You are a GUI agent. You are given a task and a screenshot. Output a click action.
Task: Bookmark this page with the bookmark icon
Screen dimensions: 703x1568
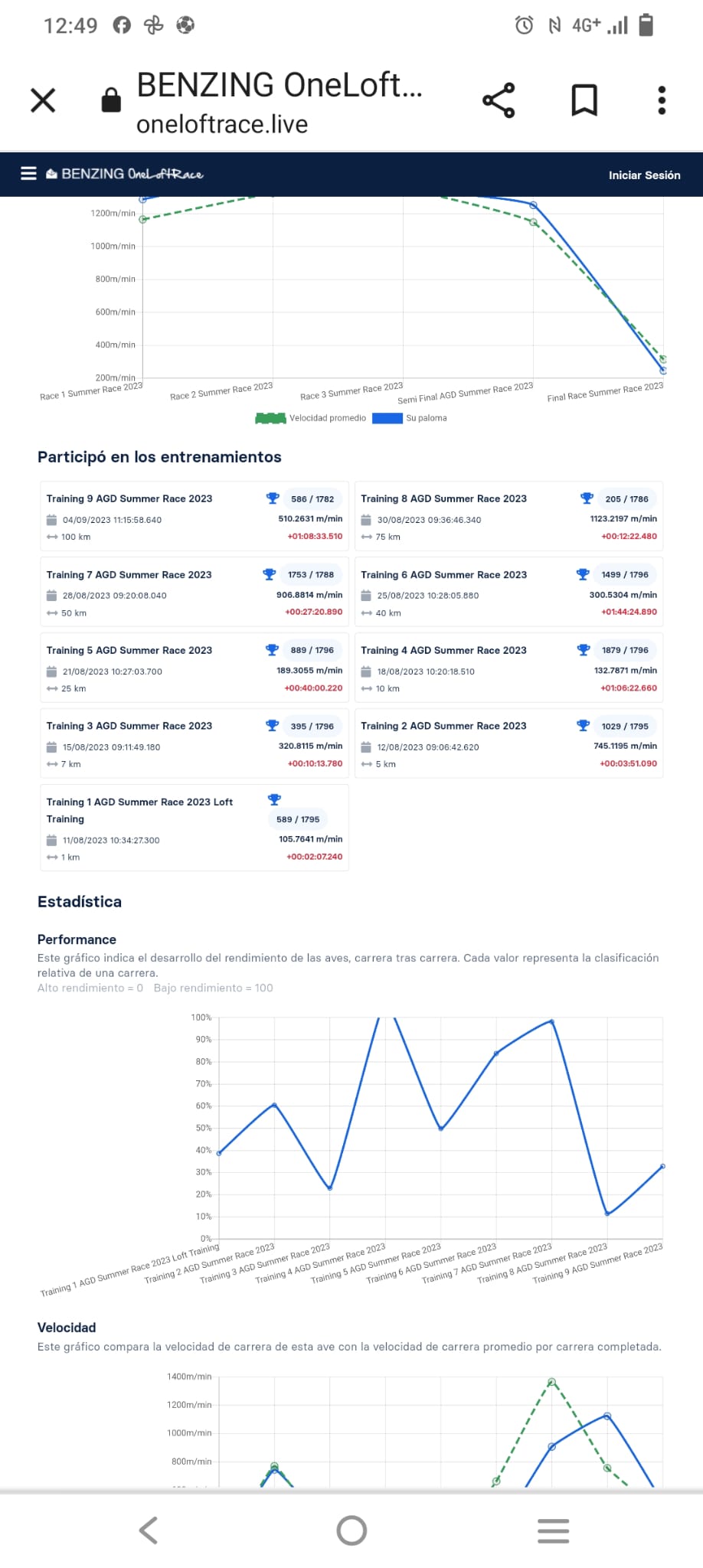[584, 100]
